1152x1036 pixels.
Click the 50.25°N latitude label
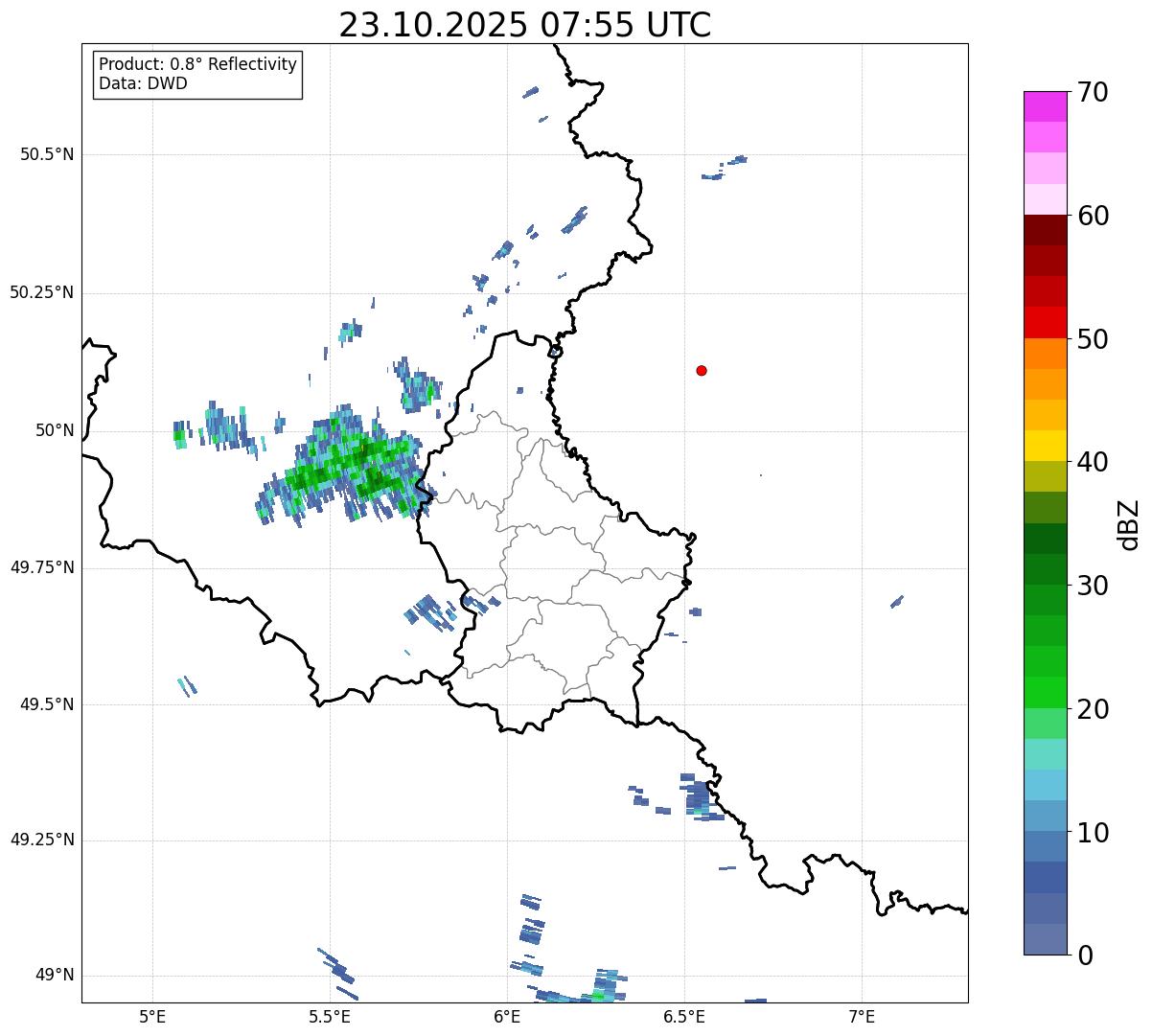coord(42,292)
